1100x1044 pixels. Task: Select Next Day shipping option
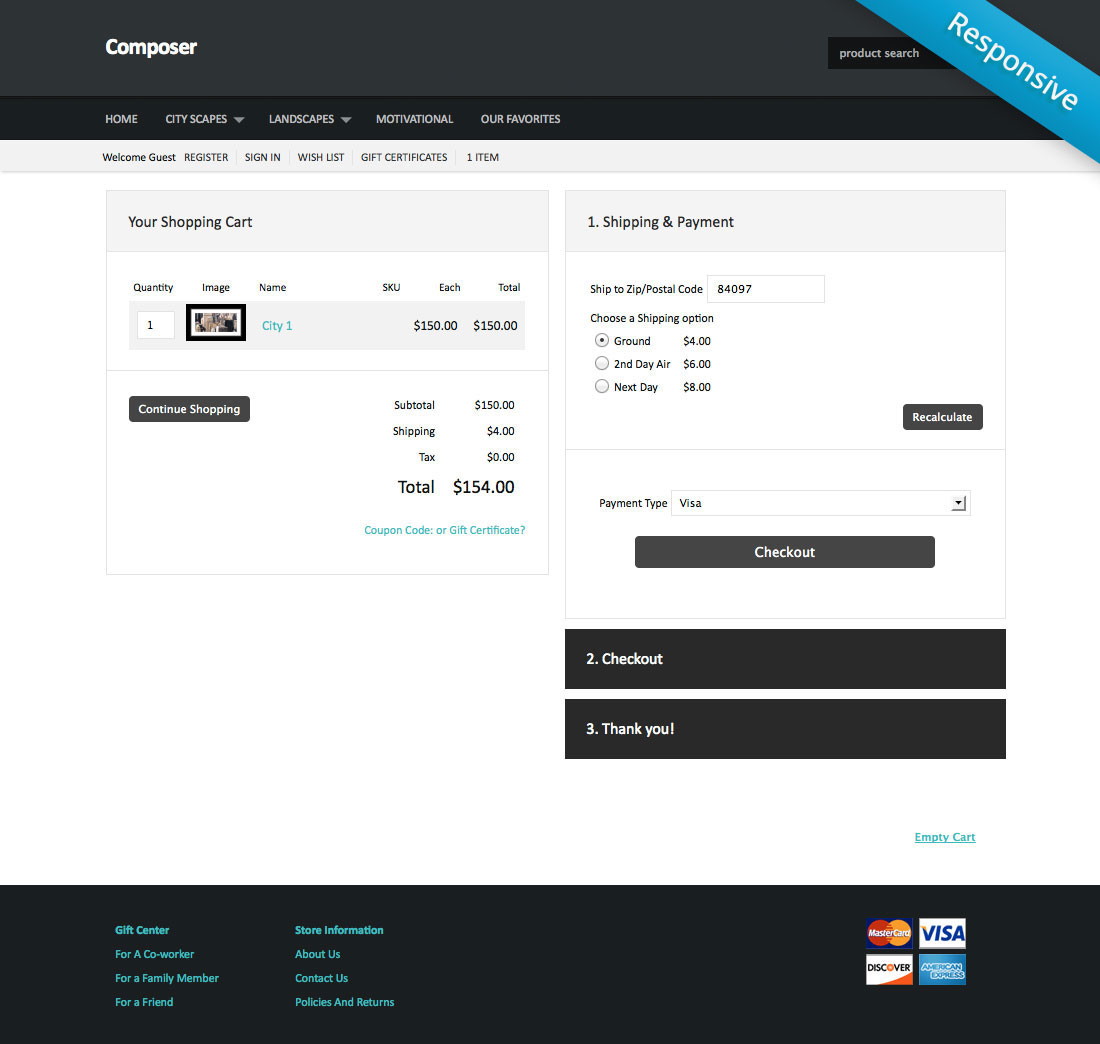[x=602, y=386]
